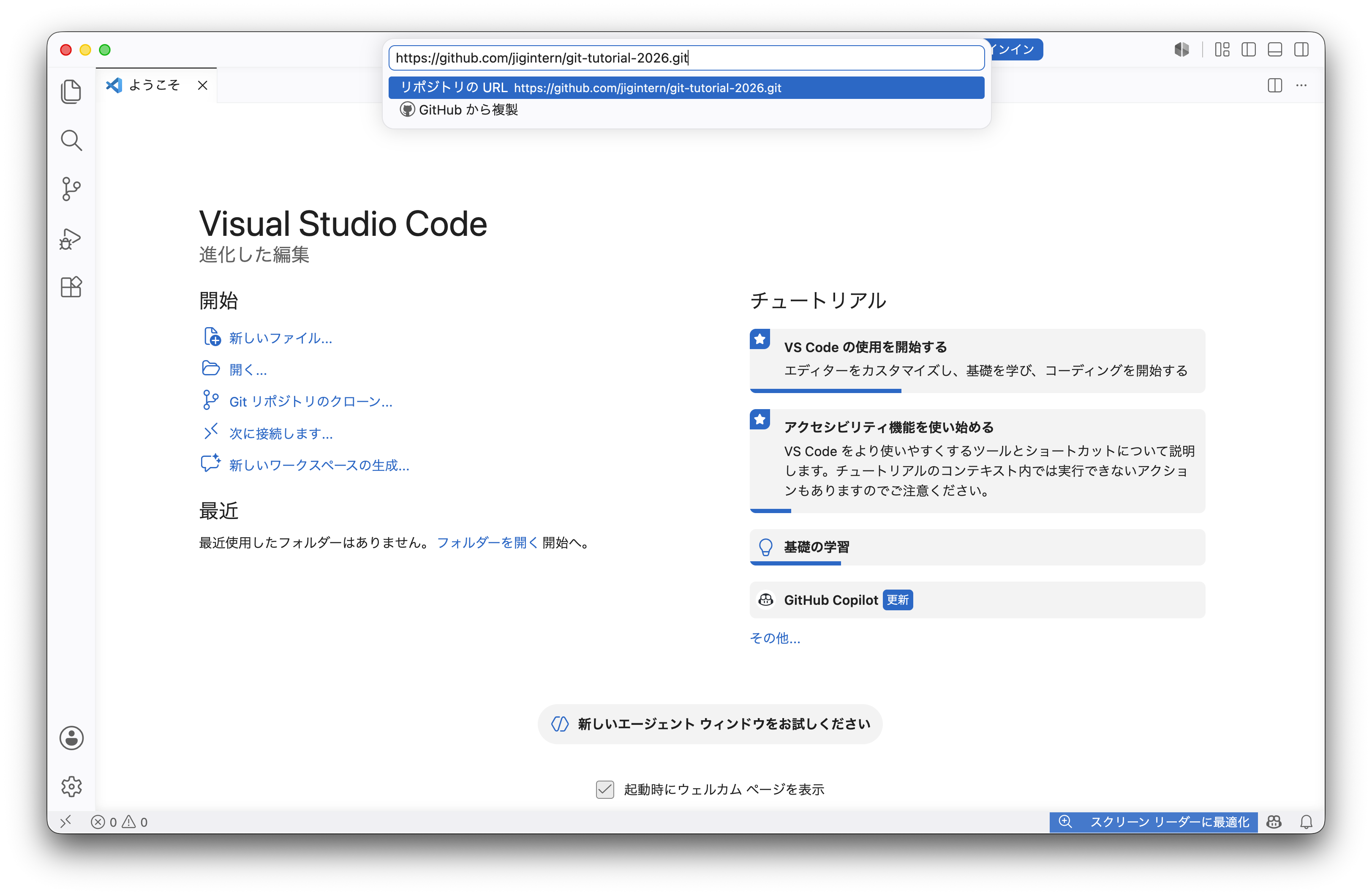Open the Explorer view in activity bar
Image resolution: width=1372 pixels, height=896 pixels.
71,92
